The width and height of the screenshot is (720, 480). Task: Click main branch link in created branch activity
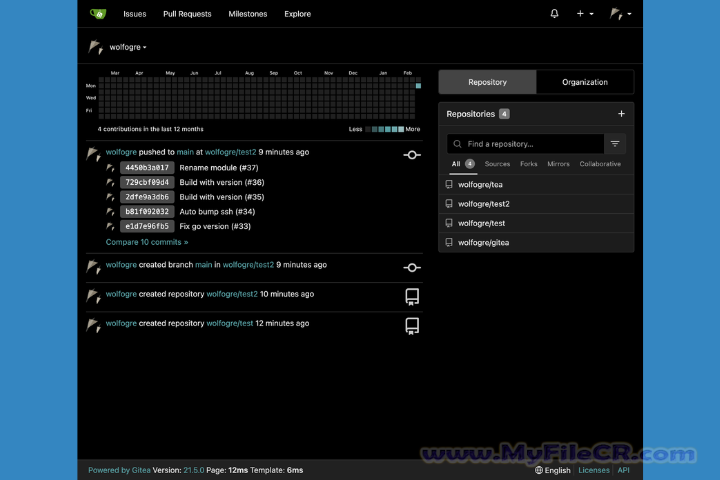pyautogui.click(x=203, y=265)
